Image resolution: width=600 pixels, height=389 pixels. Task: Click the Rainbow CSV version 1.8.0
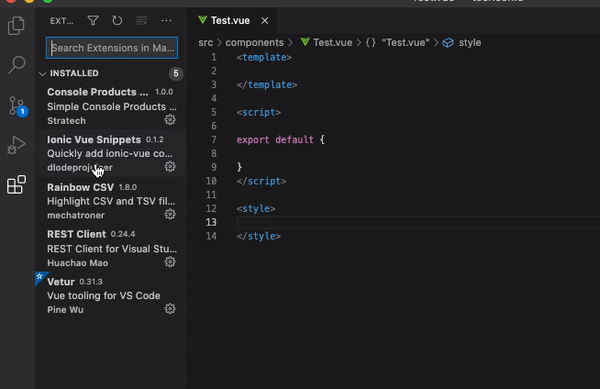[128, 187]
